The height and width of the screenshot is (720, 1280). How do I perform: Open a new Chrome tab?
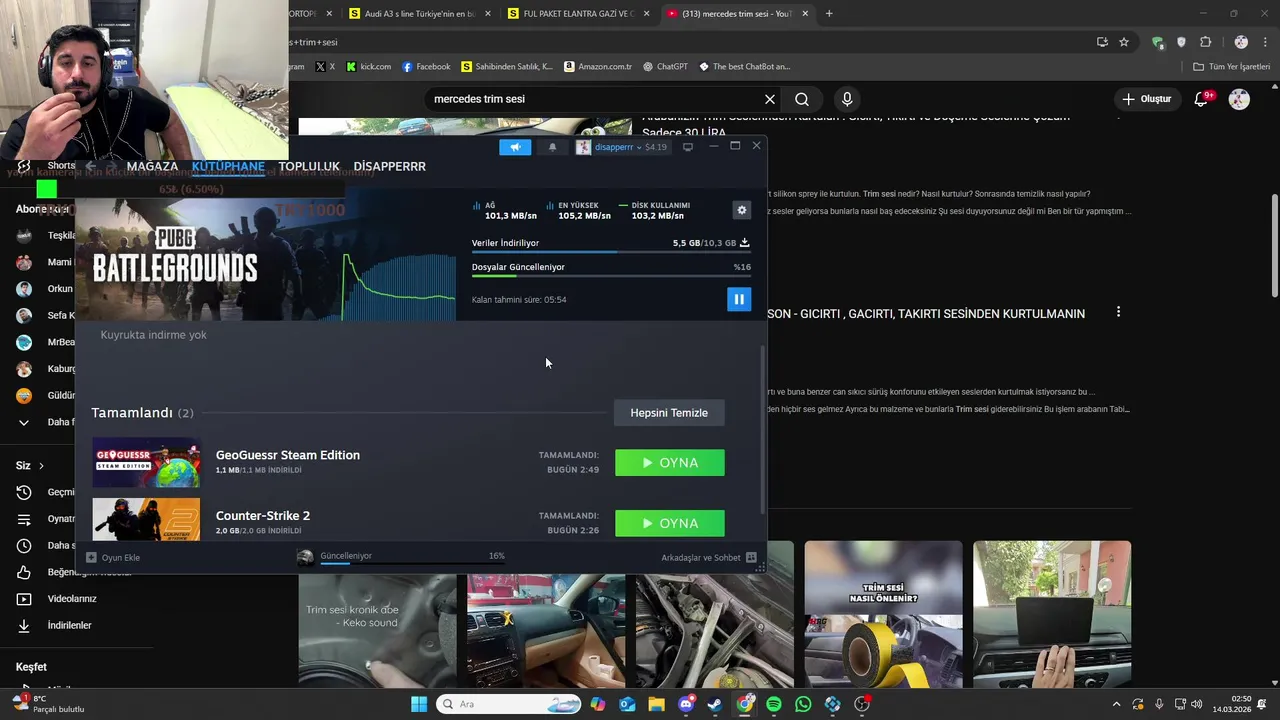click(829, 14)
